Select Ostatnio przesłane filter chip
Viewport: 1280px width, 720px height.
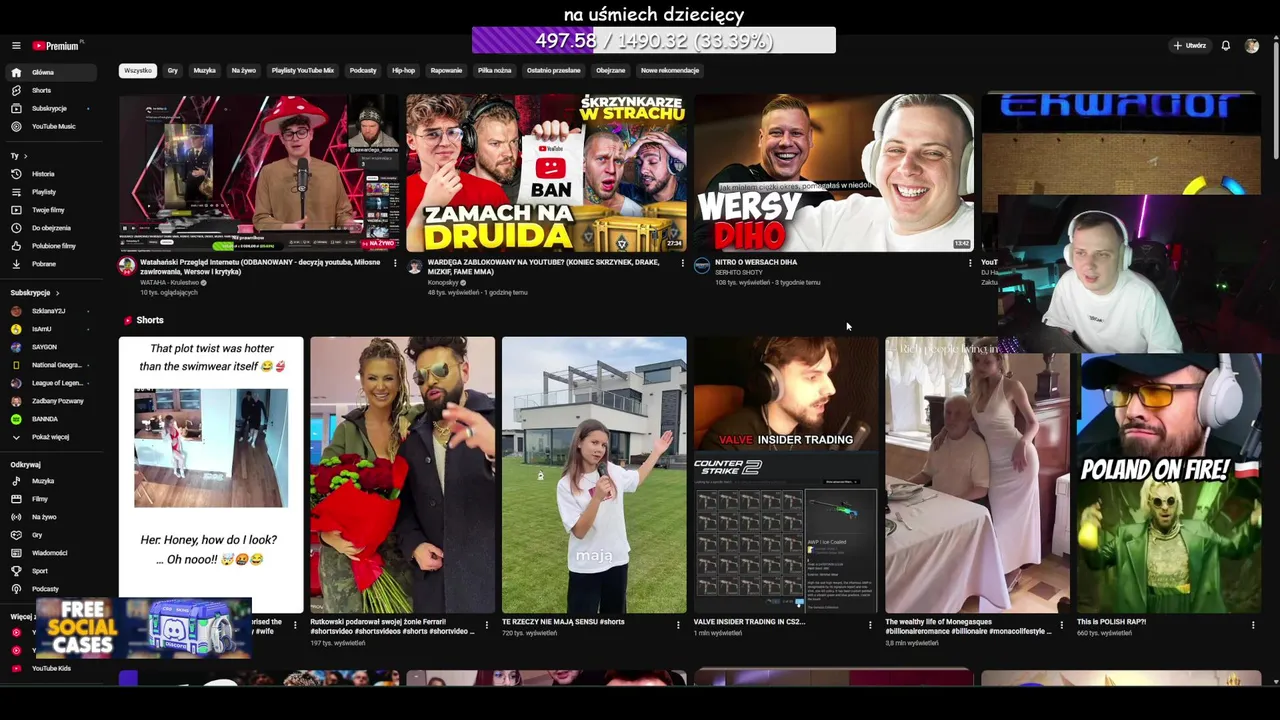pyautogui.click(x=553, y=71)
